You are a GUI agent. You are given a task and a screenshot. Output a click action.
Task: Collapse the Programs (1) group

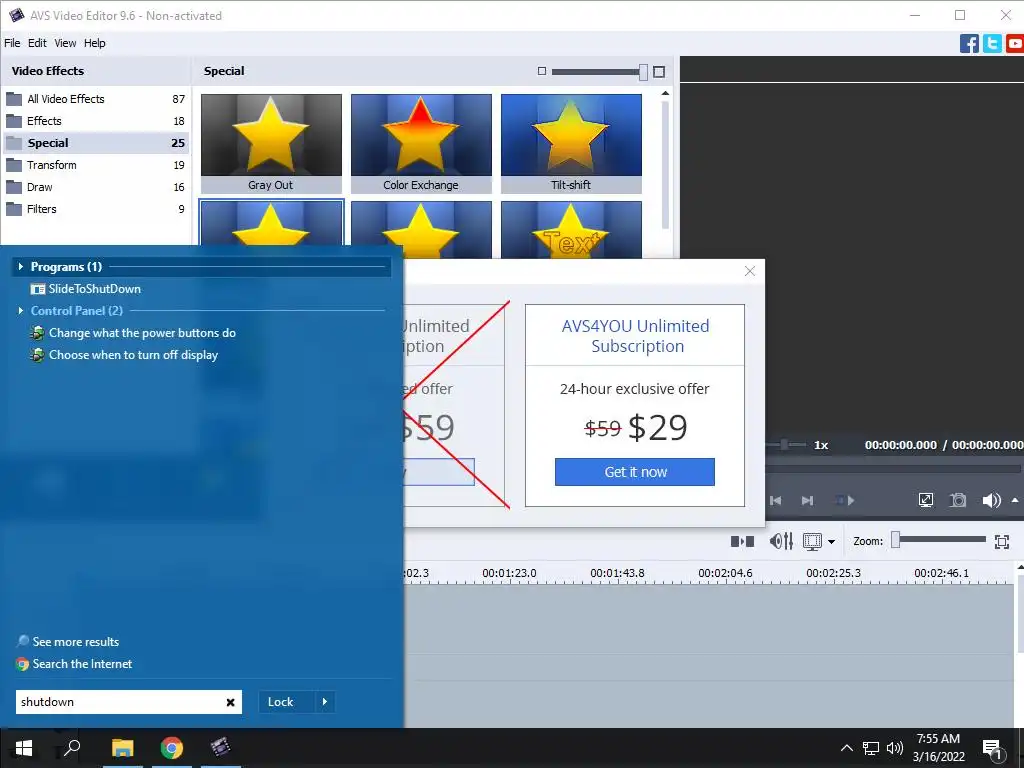(20, 266)
